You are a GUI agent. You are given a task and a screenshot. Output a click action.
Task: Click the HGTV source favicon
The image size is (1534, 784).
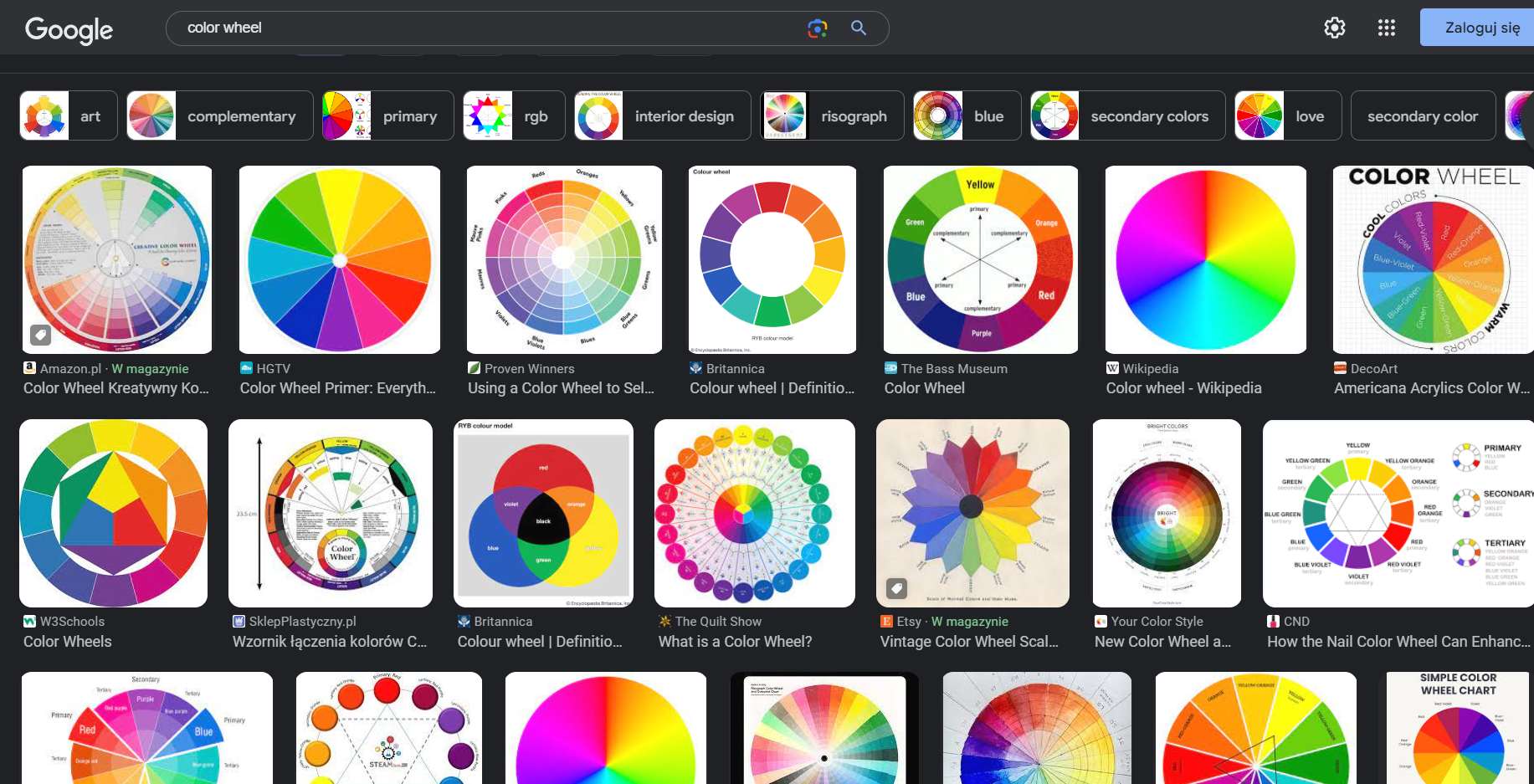tap(247, 368)
